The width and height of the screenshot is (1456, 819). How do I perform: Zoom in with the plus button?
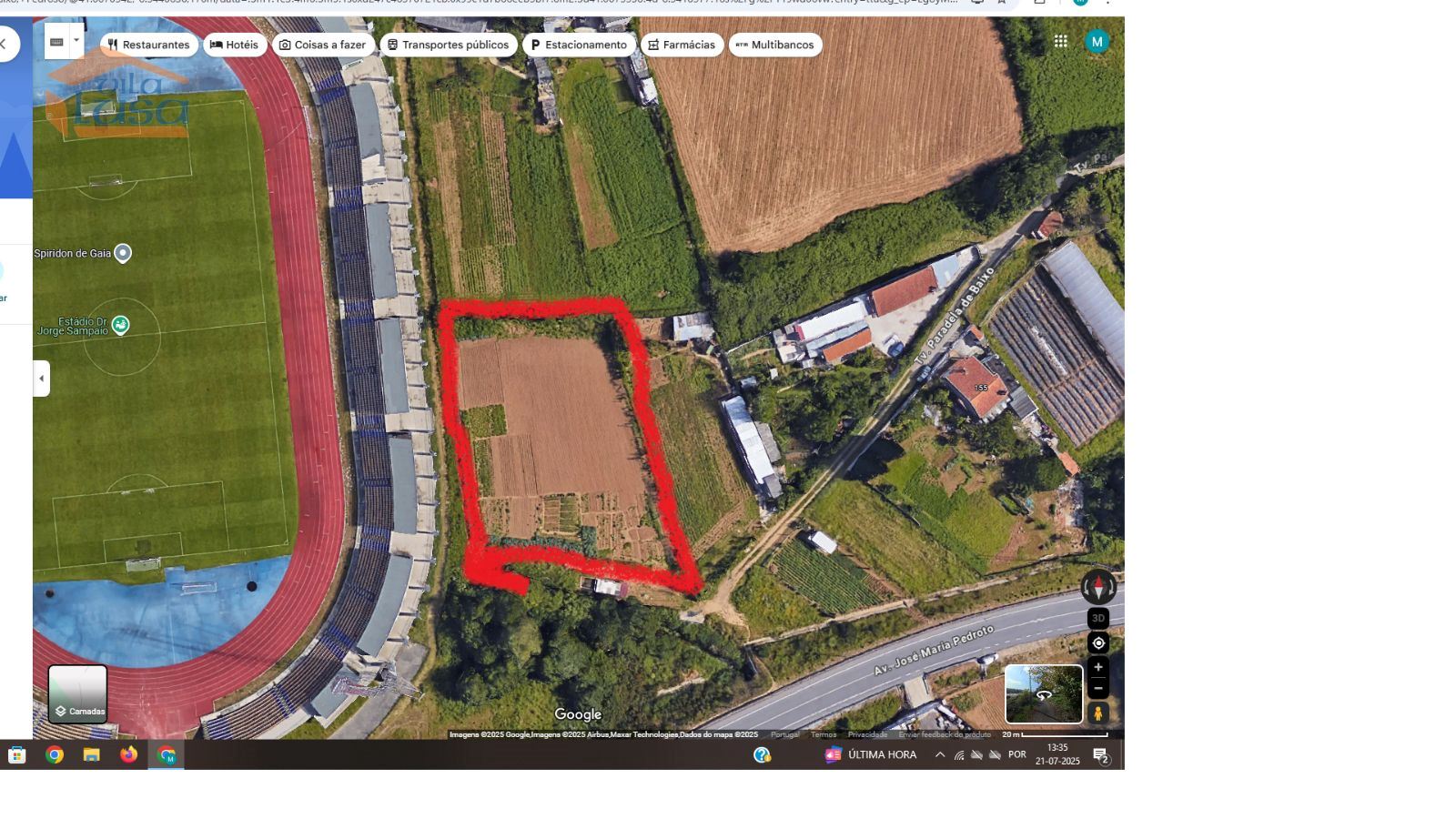[1098, 667]
